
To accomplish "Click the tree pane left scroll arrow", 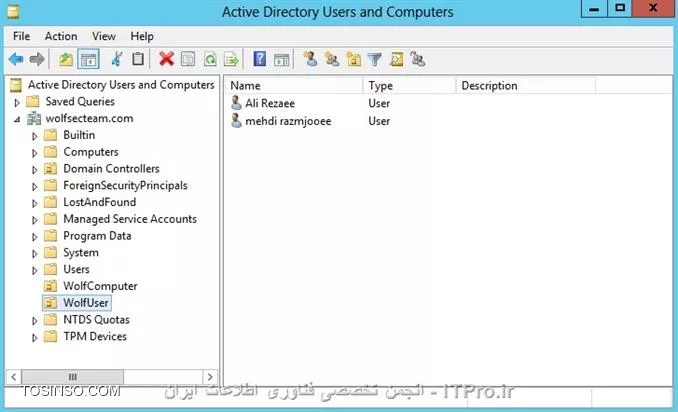I will coord(14,377).
